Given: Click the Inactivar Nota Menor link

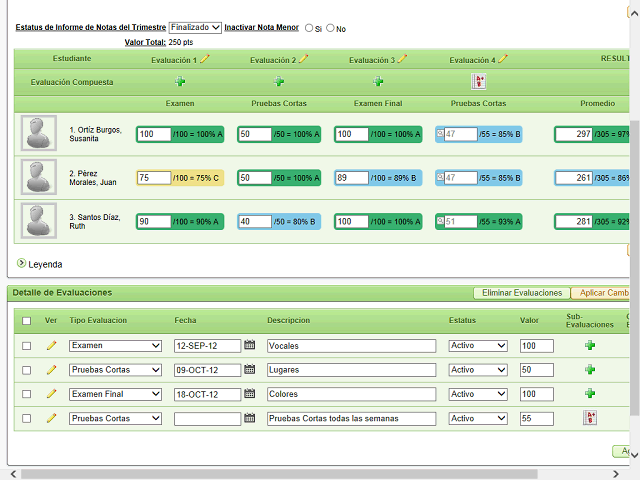Looking at the screenshot, I should click(x=261, y=28).
